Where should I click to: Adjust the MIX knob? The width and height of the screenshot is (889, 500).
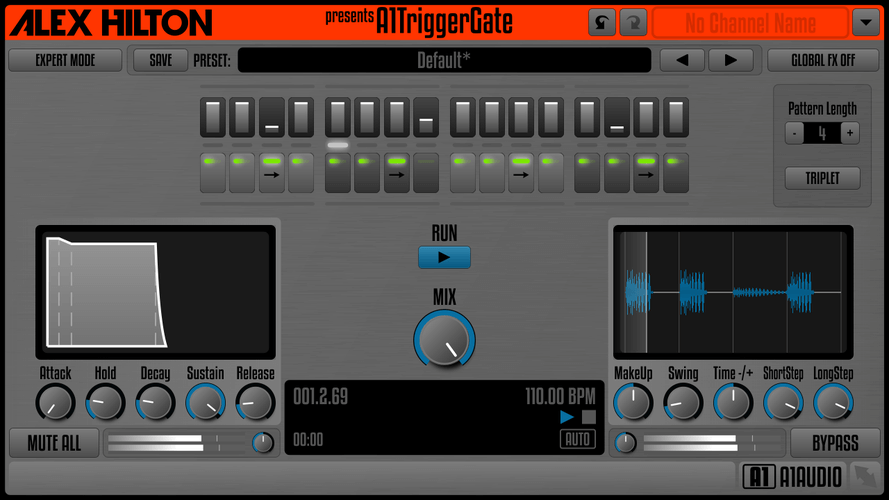[444, 340]
